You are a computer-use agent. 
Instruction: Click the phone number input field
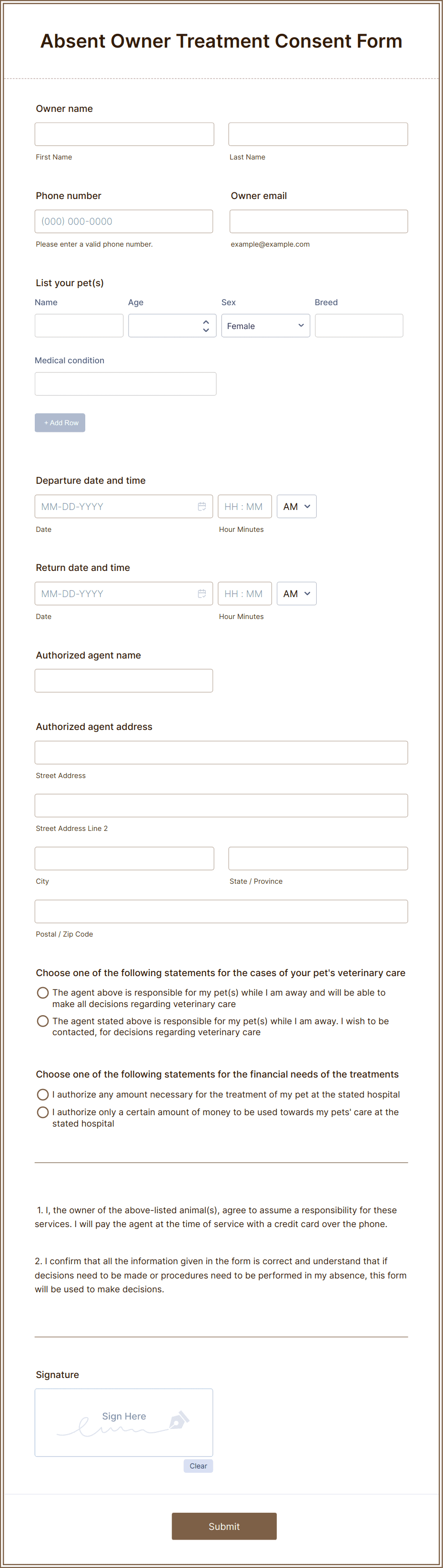point(124,221)
